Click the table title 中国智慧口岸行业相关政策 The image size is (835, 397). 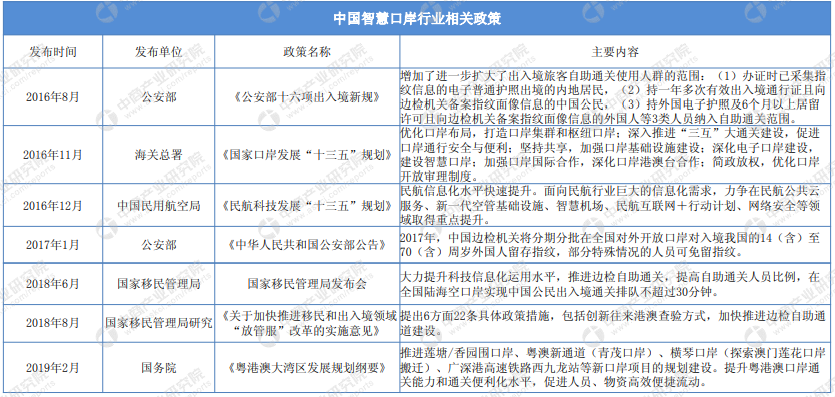417,19
